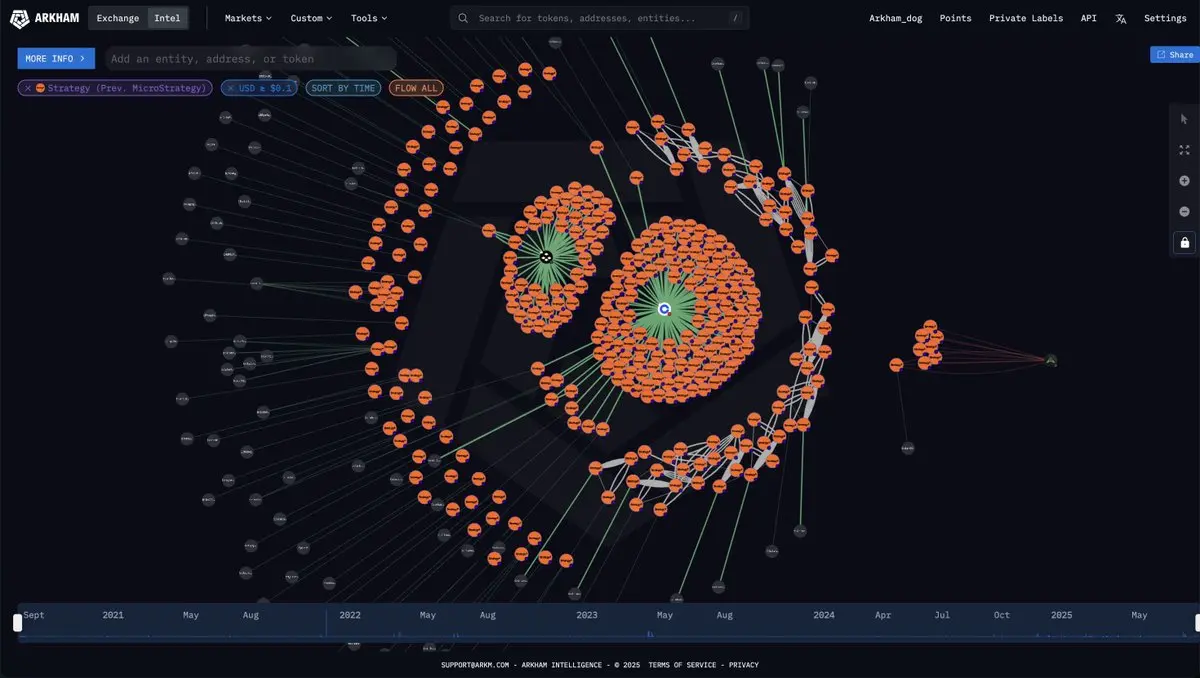Image resolution: width=1200 pixels, height=678 pixels.
Task: Click the slash shortcut hint in search
Action: (x=735, y=18)
